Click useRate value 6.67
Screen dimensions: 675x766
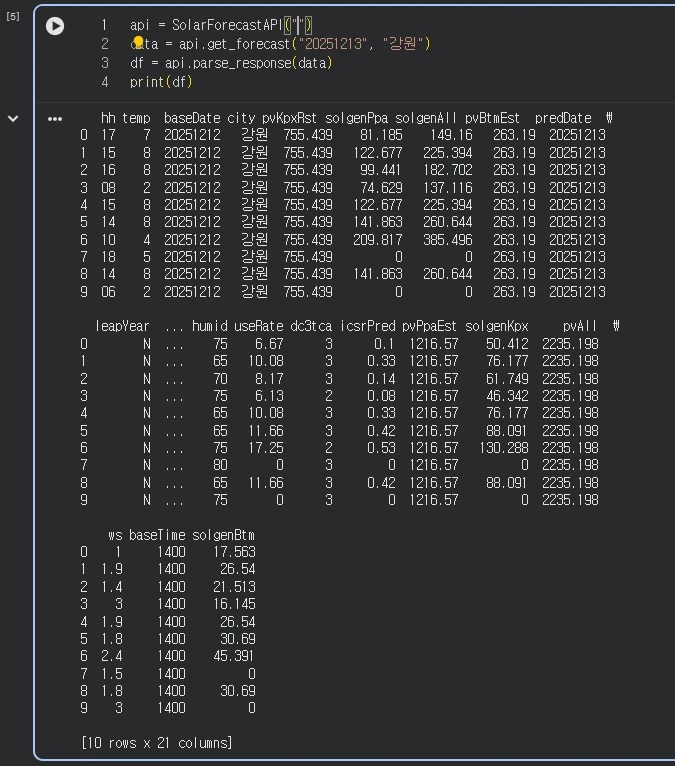pyautogui.click(x=269, y=344)
